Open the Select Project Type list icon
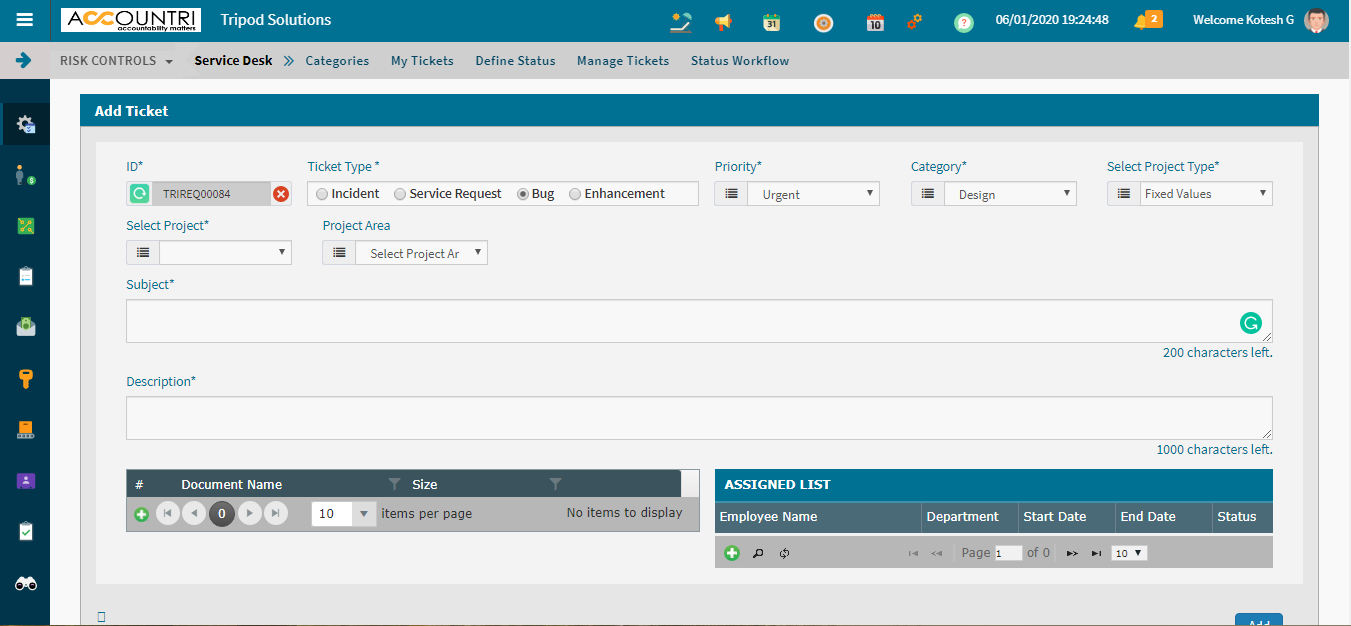 (x=1124, y=194)
